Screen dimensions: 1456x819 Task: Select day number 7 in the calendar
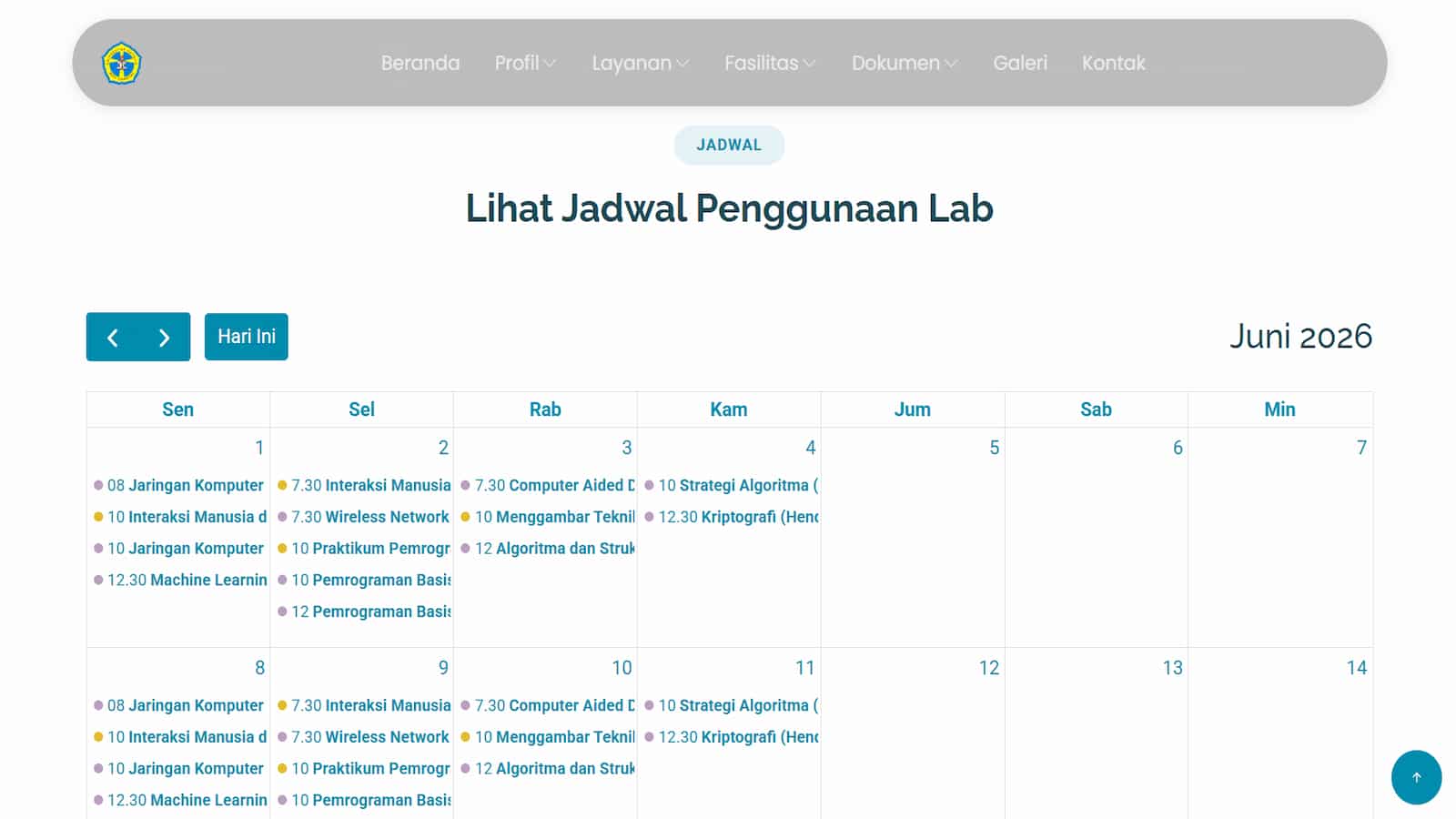(x=1361, y=448)
